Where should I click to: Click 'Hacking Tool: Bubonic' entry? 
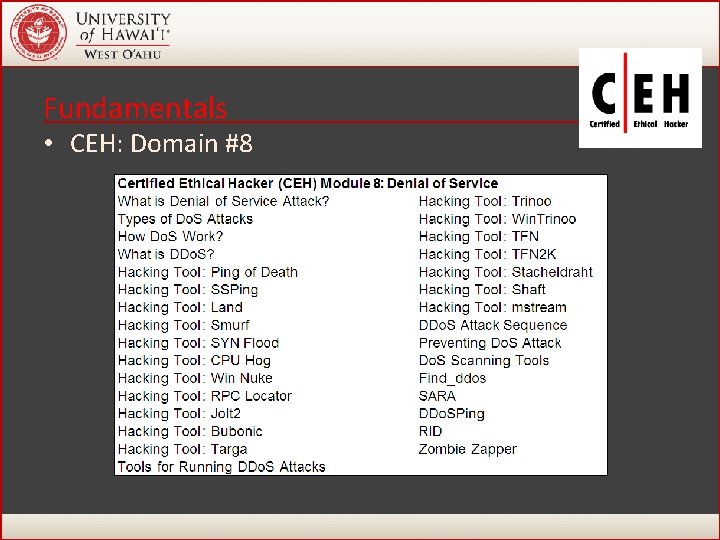tap(190, 432)
